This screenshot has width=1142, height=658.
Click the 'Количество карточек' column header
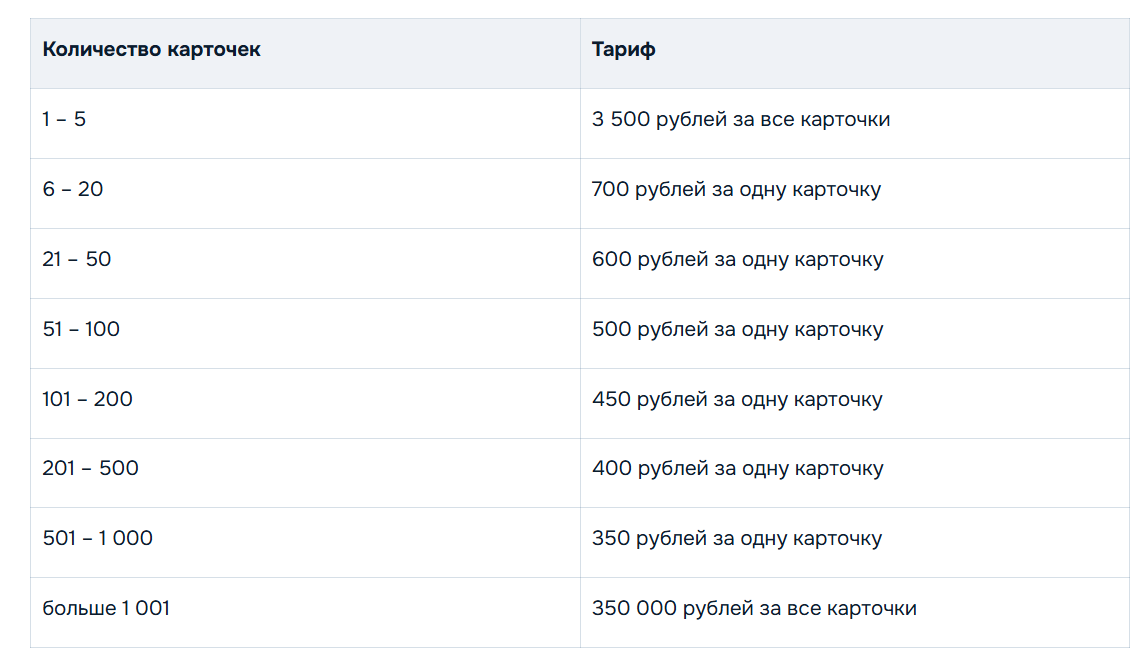(x=151, y=50)
